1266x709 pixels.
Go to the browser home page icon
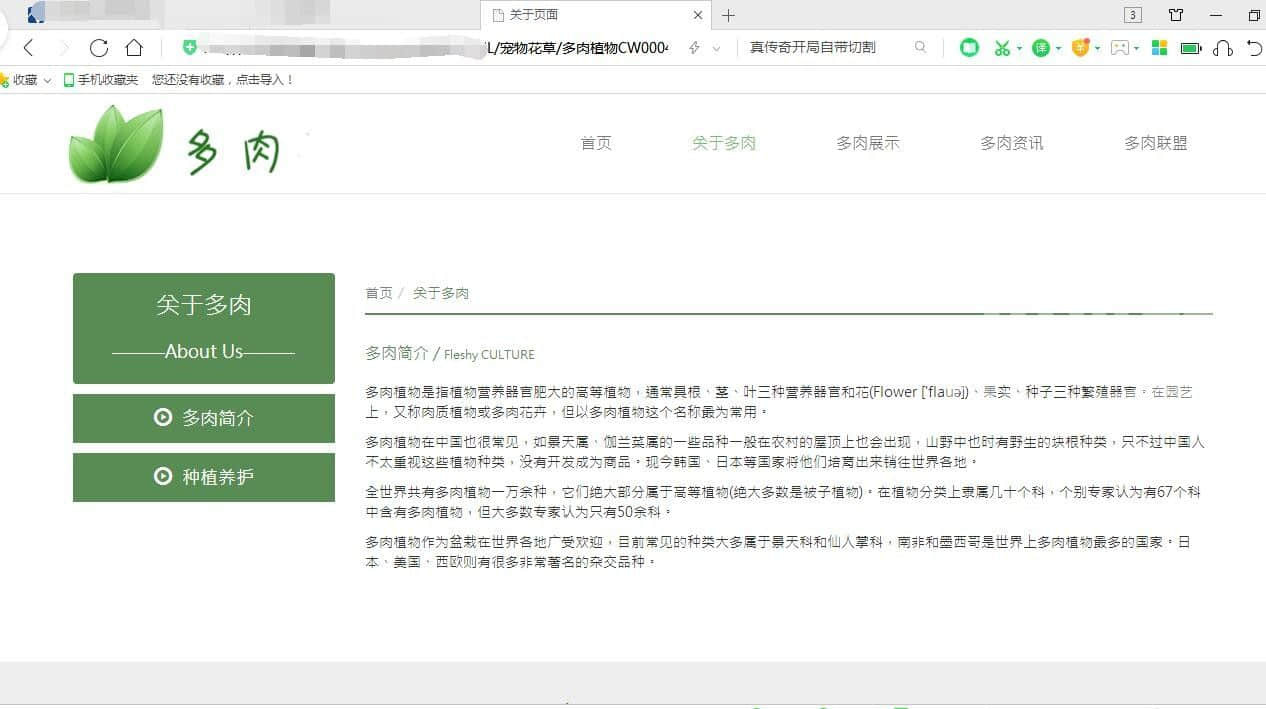pos(134,48)
